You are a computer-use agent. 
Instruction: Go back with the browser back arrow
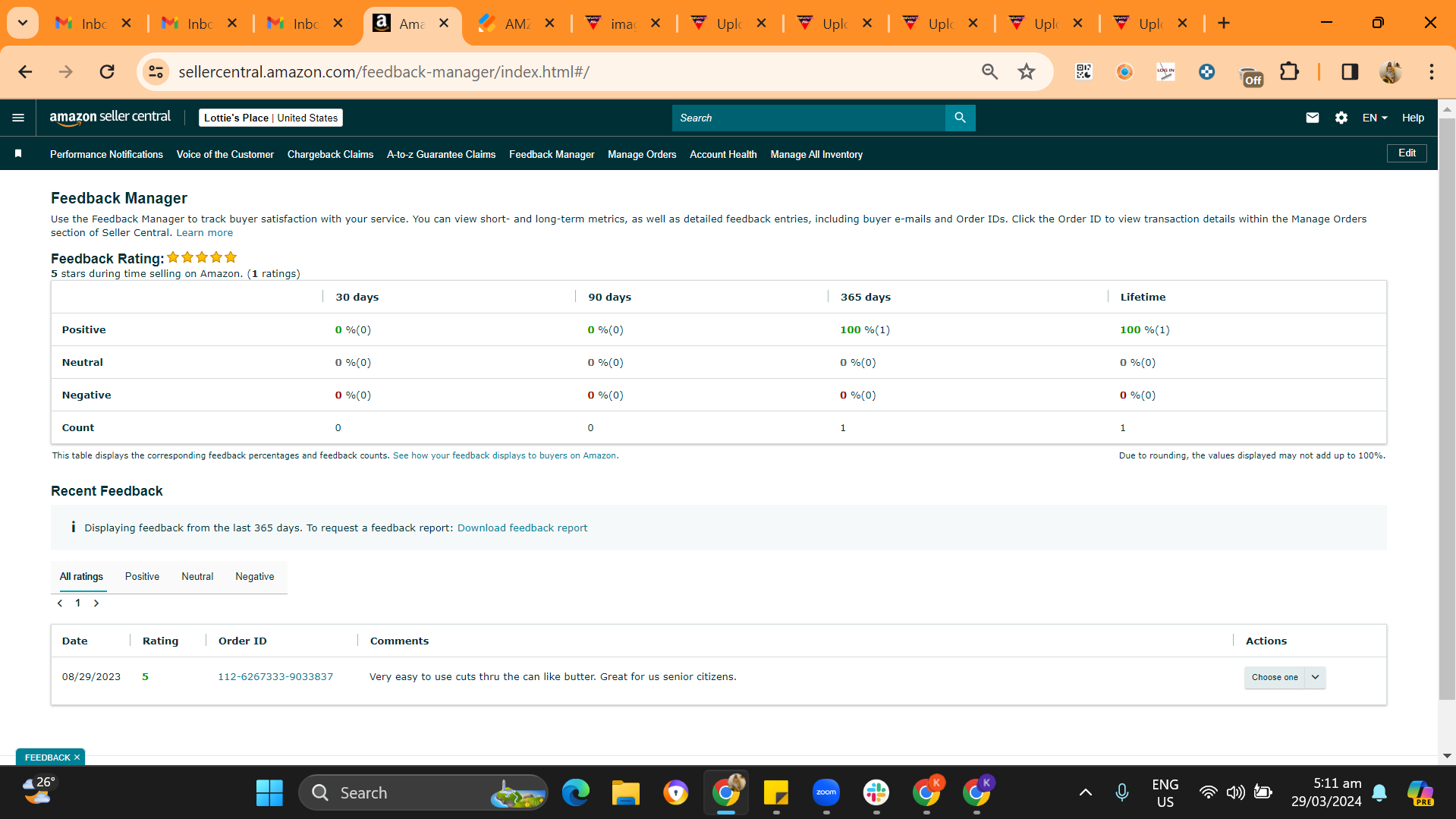point(25,71)
